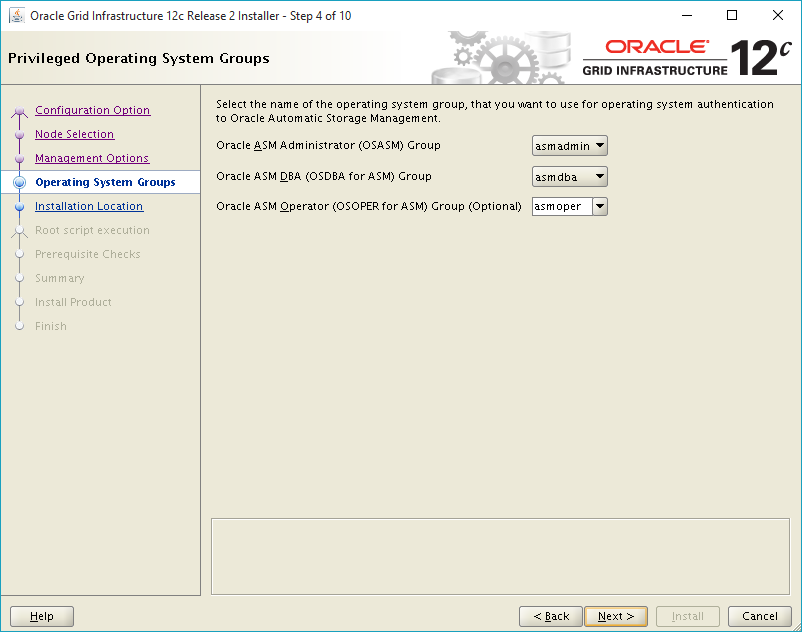
Task: Jump to the Installation Location step
Action: point(89,207)
